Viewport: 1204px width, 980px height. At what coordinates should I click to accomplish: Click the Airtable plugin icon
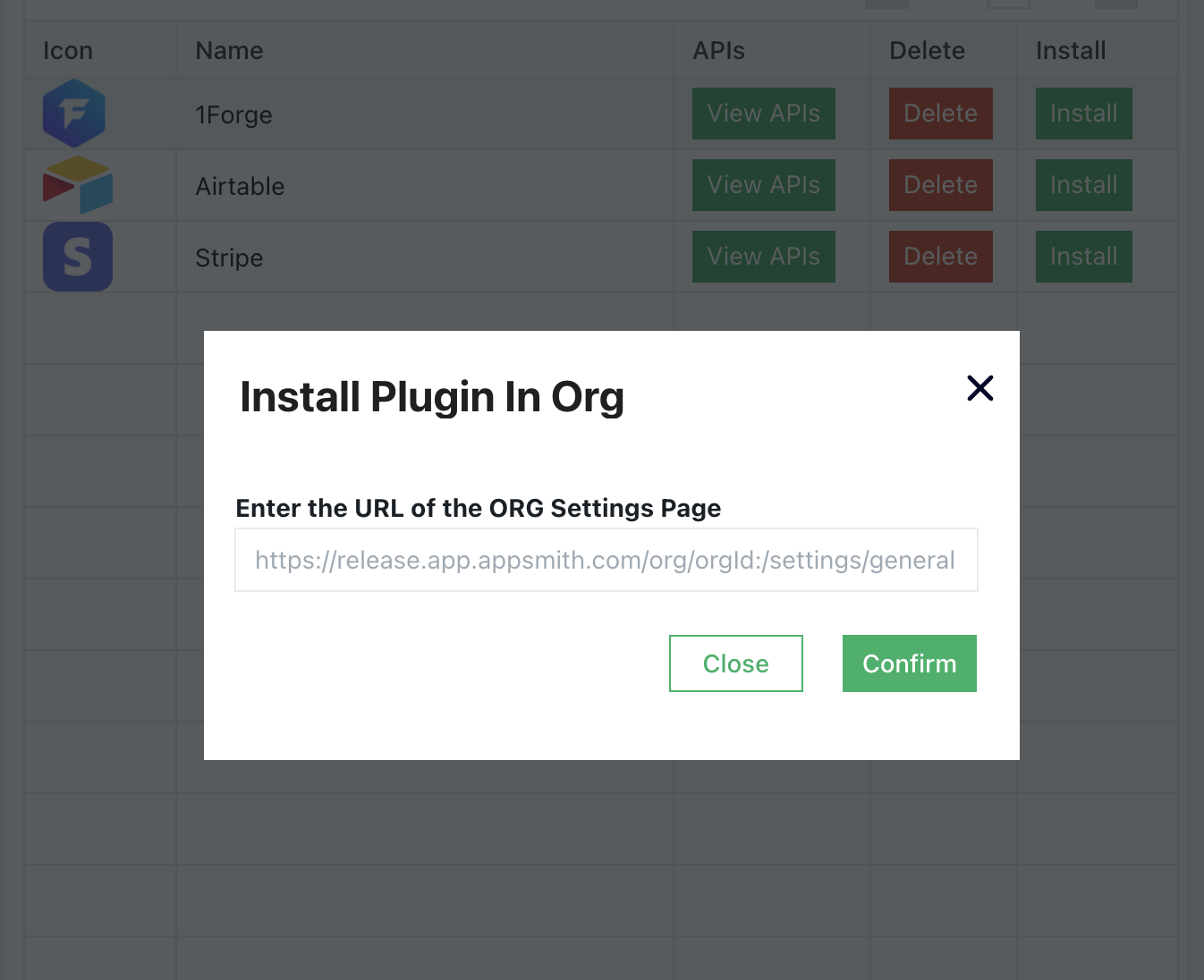pyautogui.click(x=77, y=185)
